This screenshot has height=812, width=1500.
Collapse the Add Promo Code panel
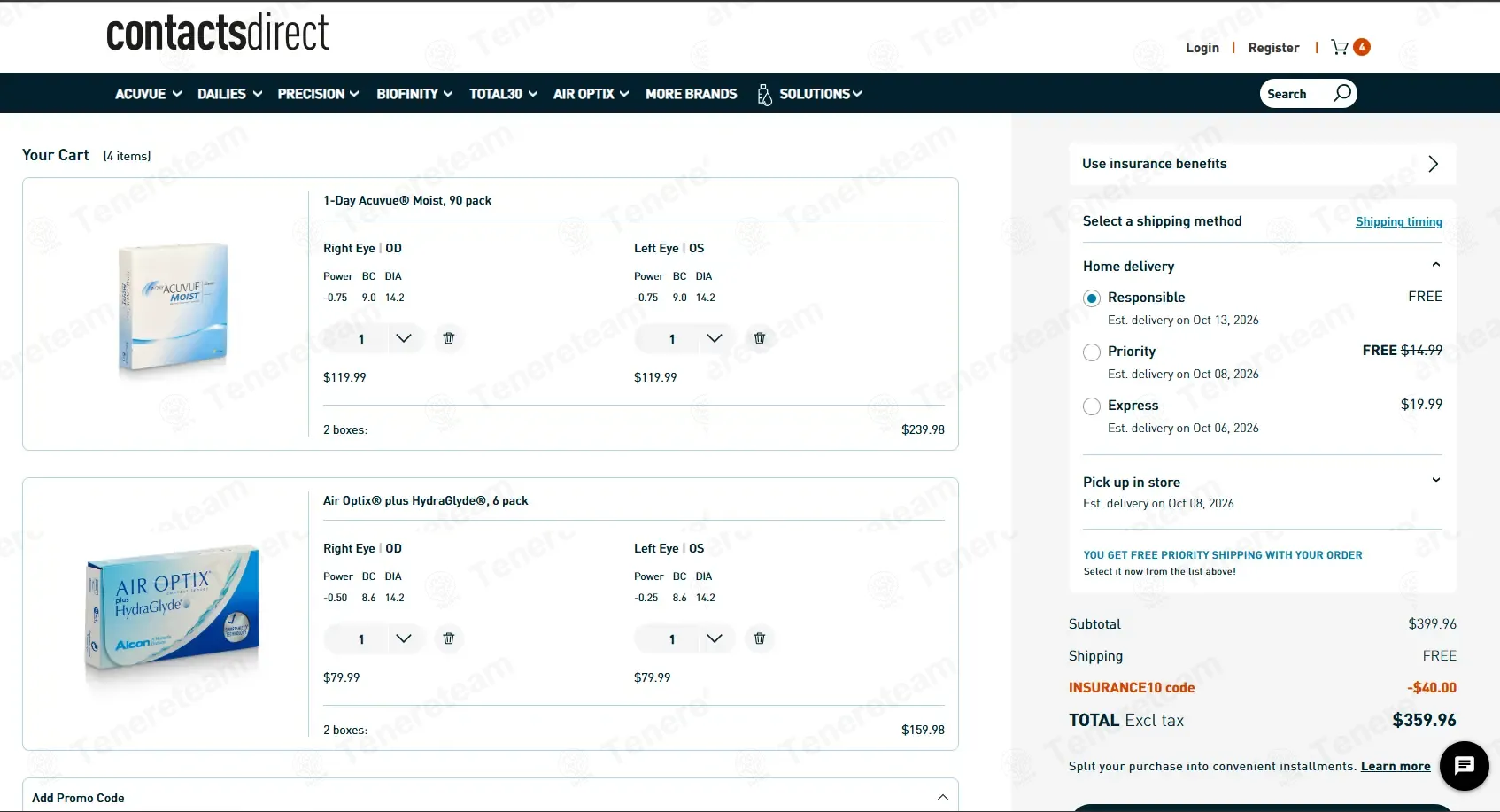943,798
